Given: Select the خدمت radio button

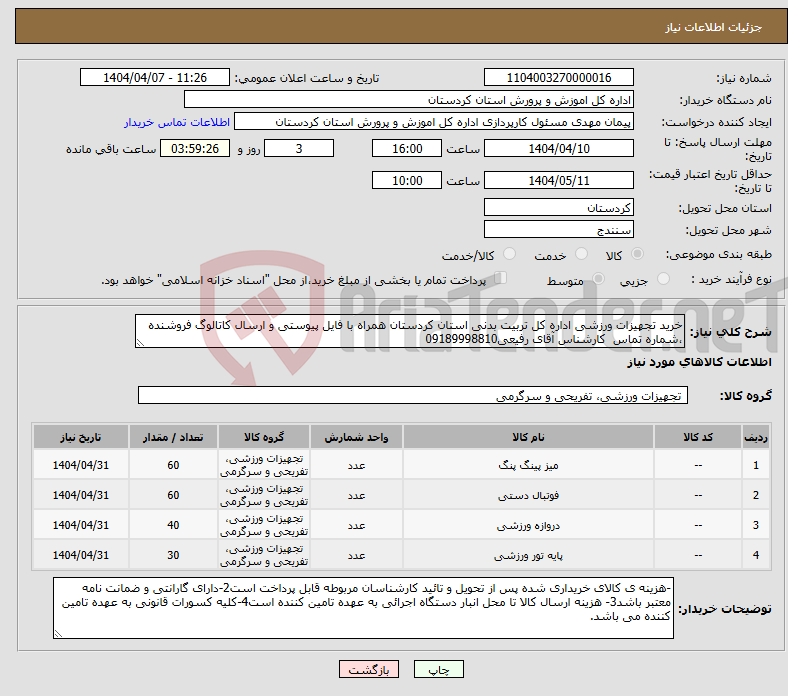Looking at the screenshot, I should tap(581, 254).
